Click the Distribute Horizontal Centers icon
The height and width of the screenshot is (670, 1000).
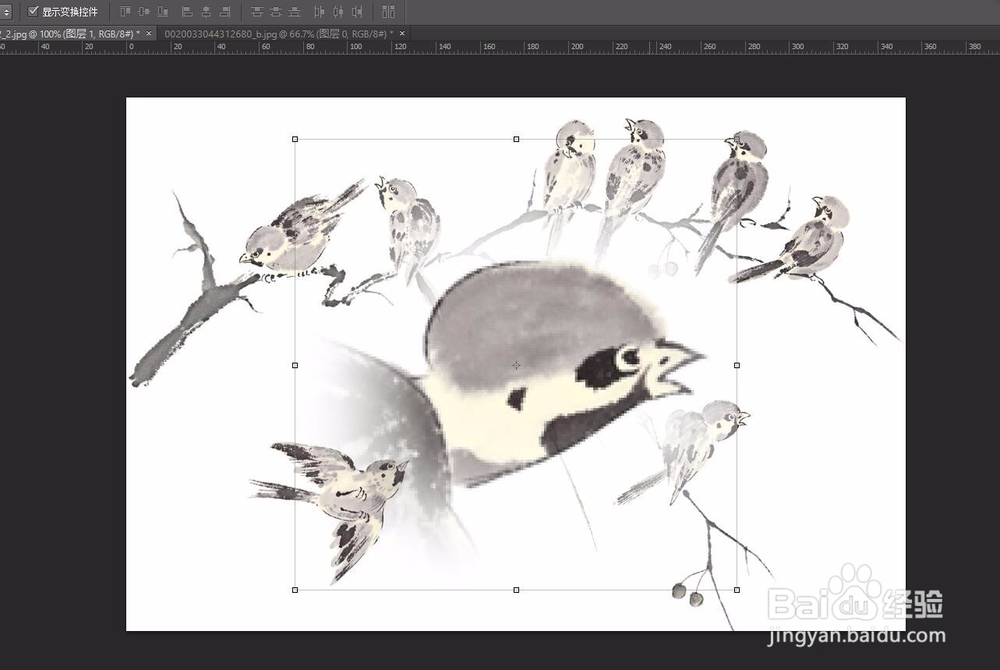[x=338, y=11]
